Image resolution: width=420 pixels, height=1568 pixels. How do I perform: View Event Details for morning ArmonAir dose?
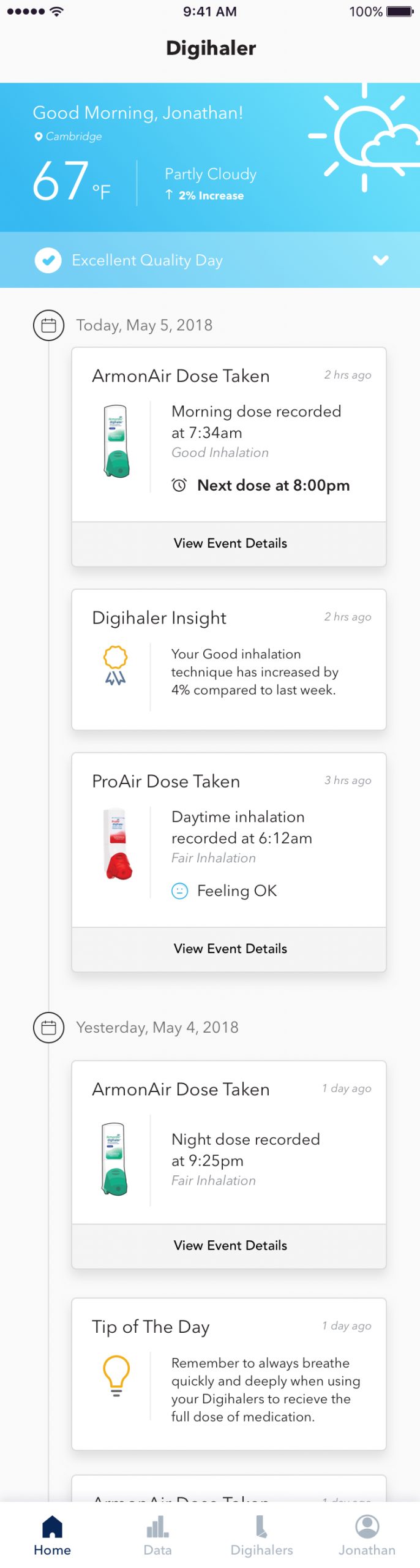229,543
